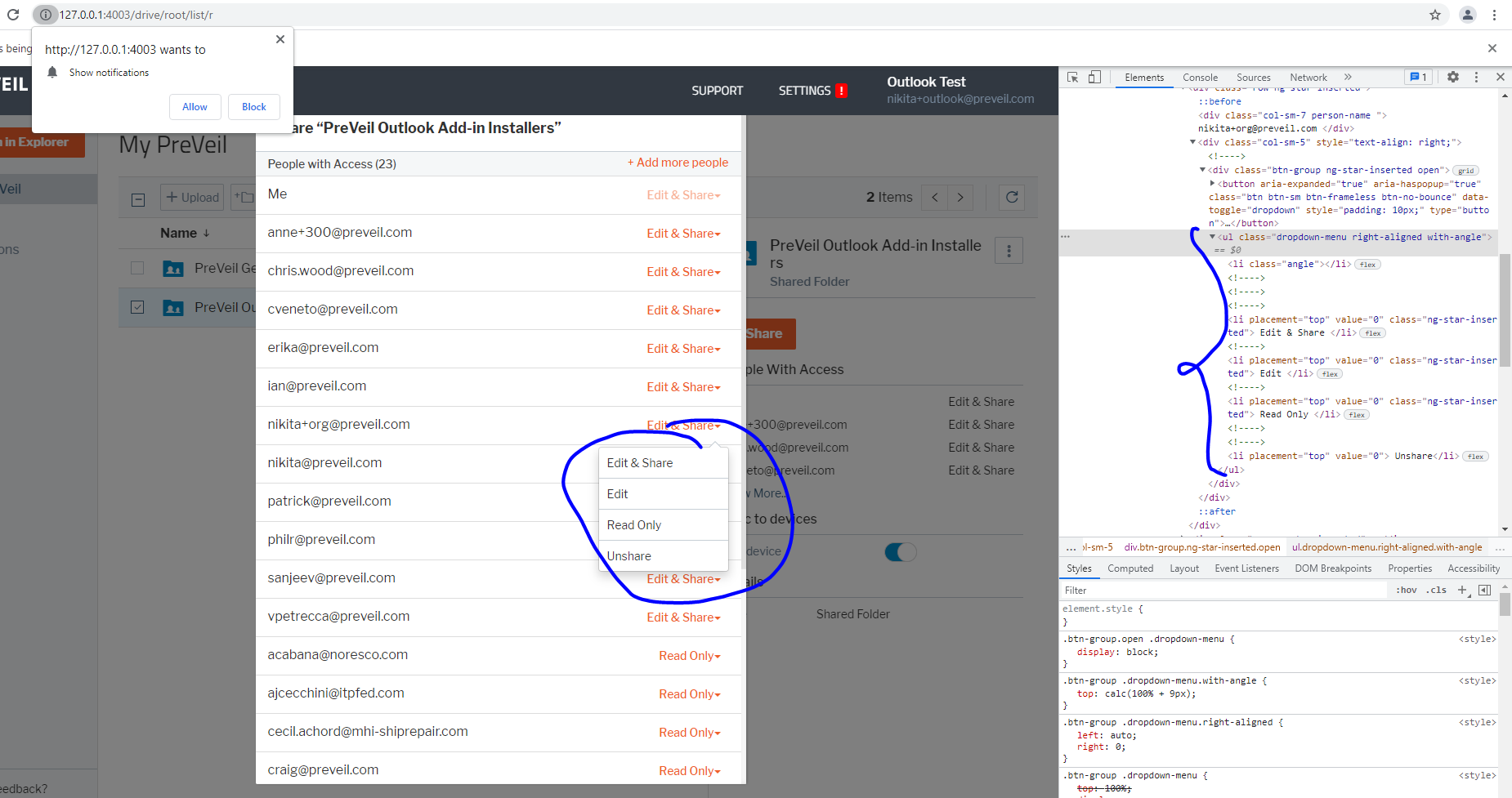
Task: Open Edit & Share dropdown for chris.wood@preveil.com
Action: [x=683, y=271]
